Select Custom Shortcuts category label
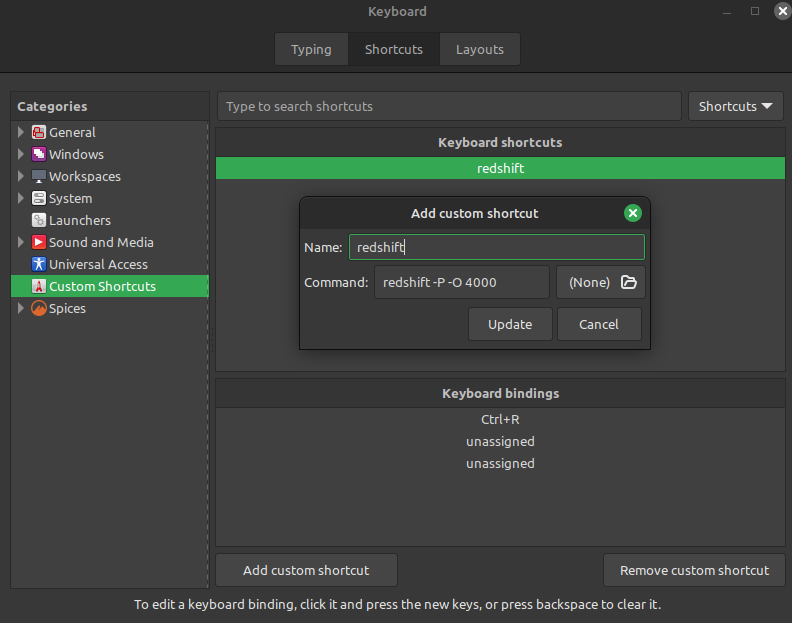 click(x=103, y=286)
